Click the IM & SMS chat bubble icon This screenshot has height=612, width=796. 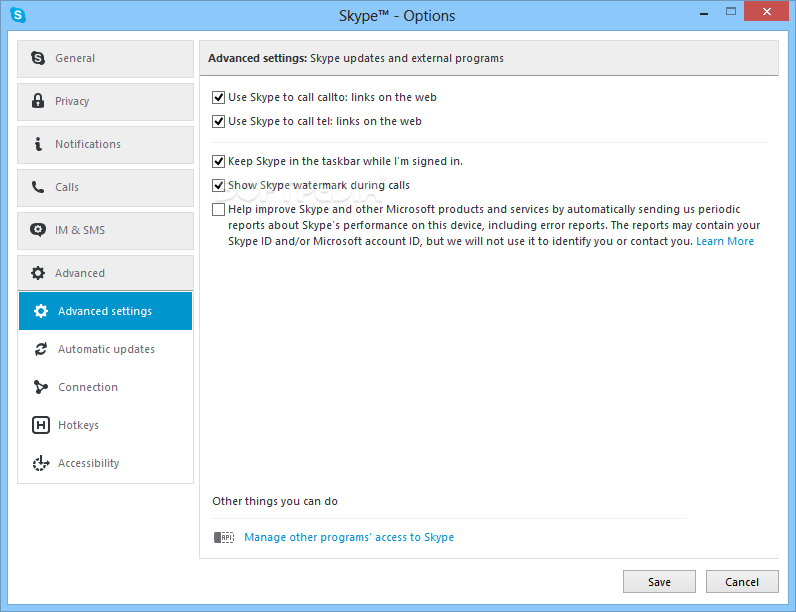(38, 230)
